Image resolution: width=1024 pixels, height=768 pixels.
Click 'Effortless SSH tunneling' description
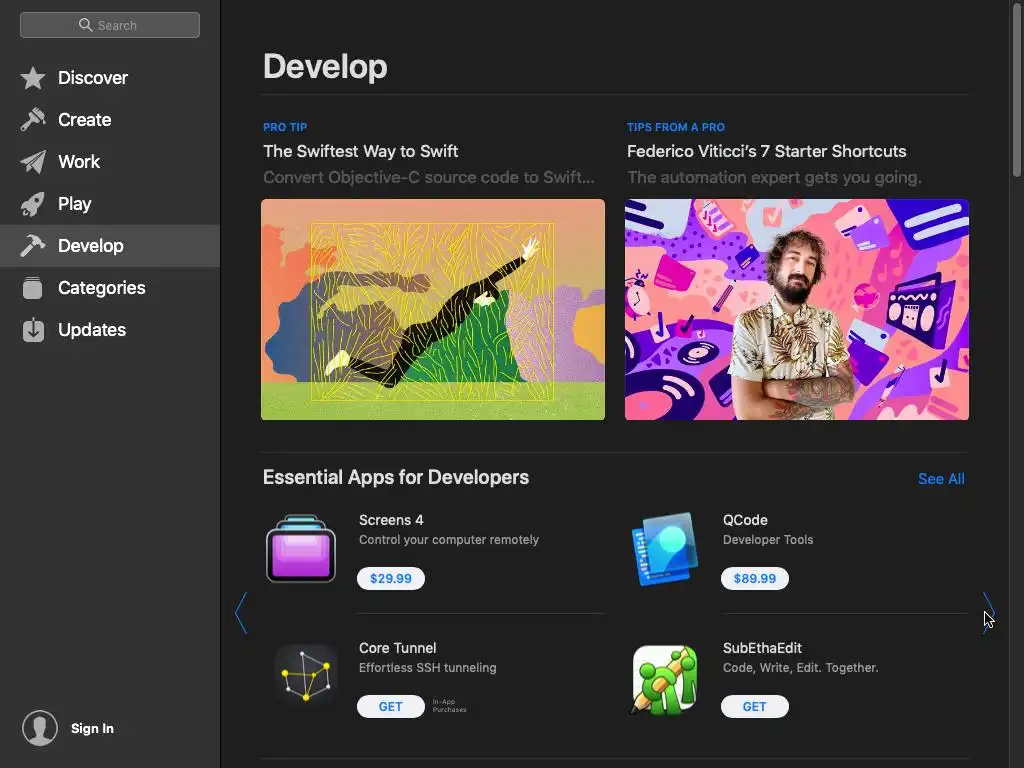tap(428, 667)
